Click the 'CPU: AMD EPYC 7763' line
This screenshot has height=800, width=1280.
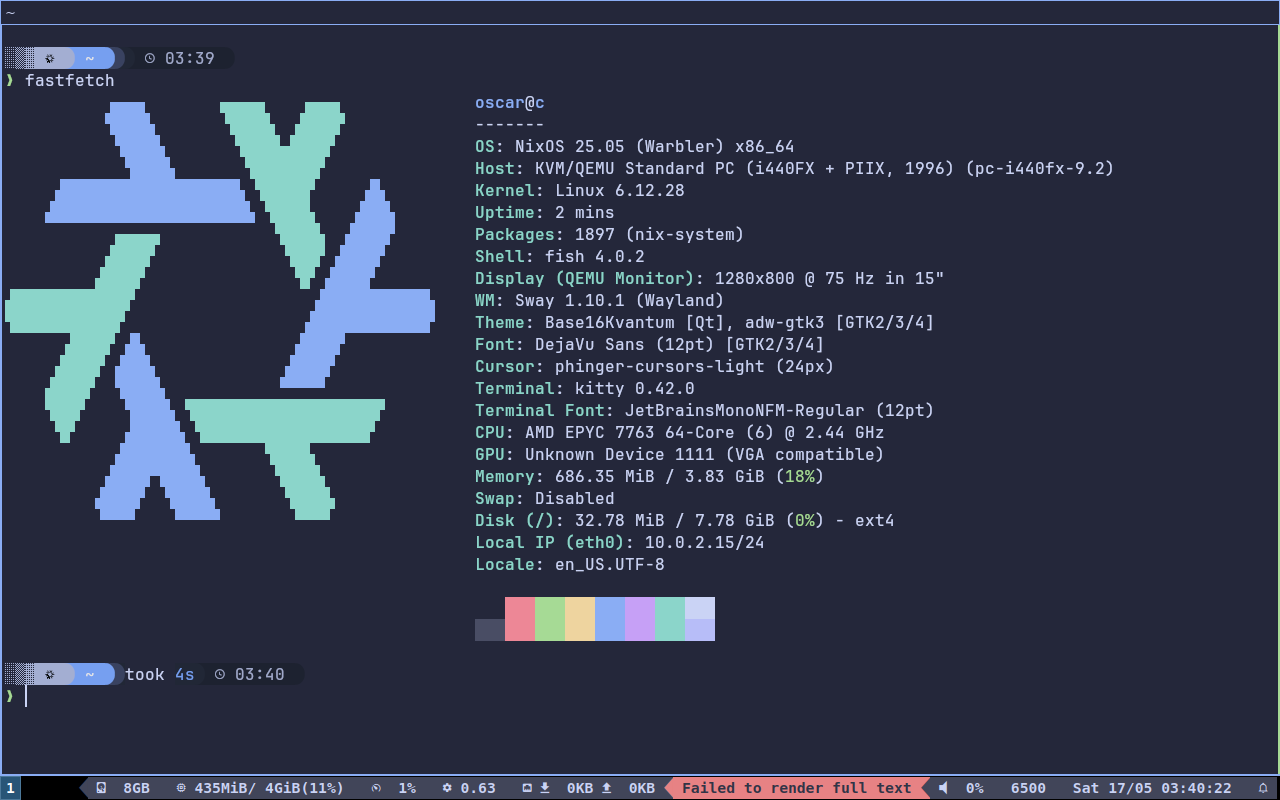680,432
